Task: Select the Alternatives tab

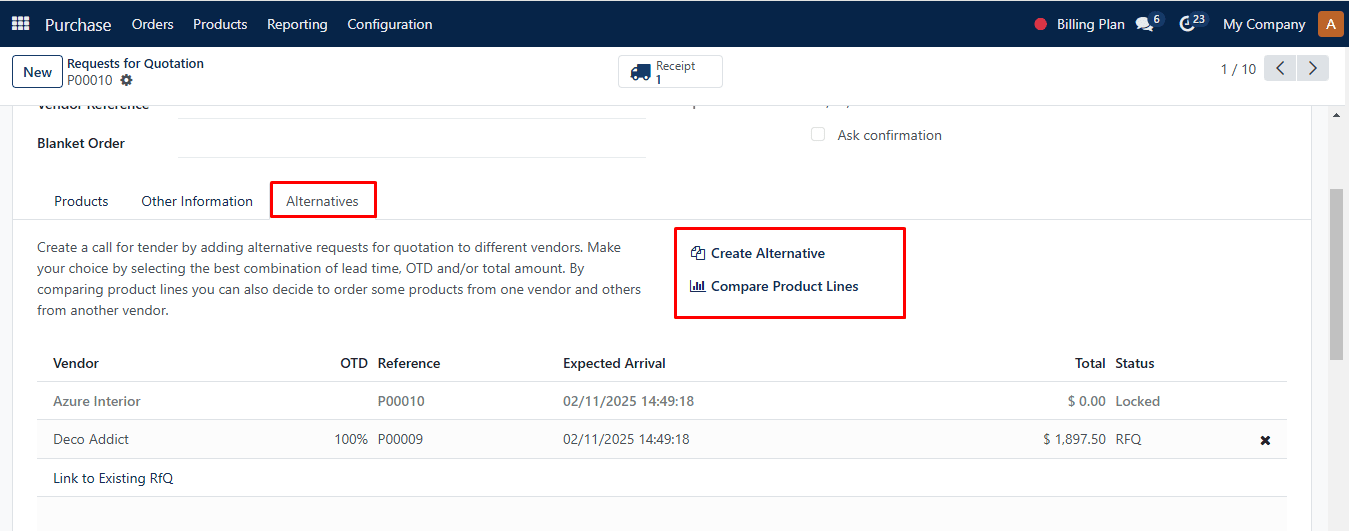Action: click(x=322, y=201)
